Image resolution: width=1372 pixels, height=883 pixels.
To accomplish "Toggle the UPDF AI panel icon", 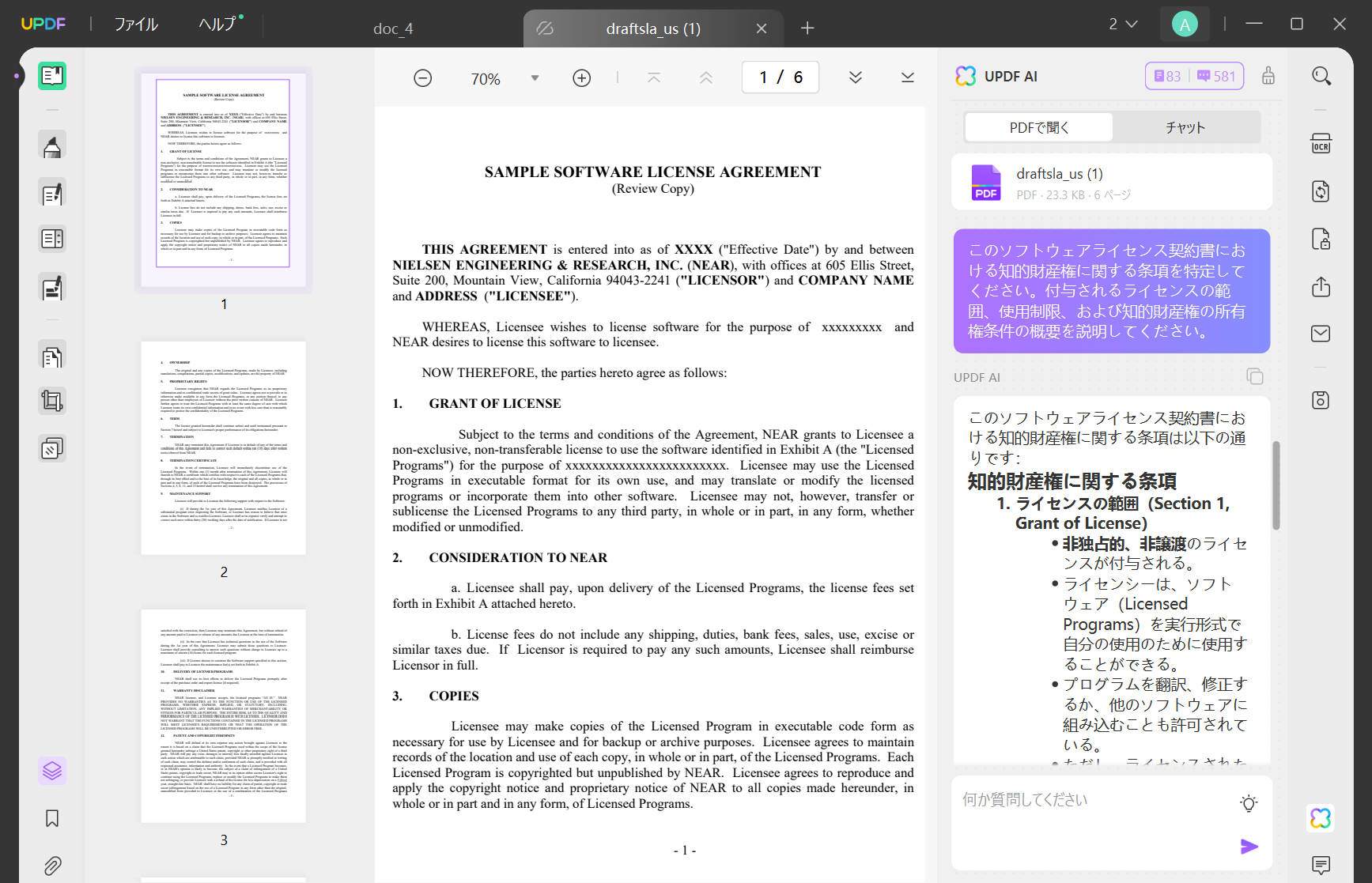I will point(1321,818).
